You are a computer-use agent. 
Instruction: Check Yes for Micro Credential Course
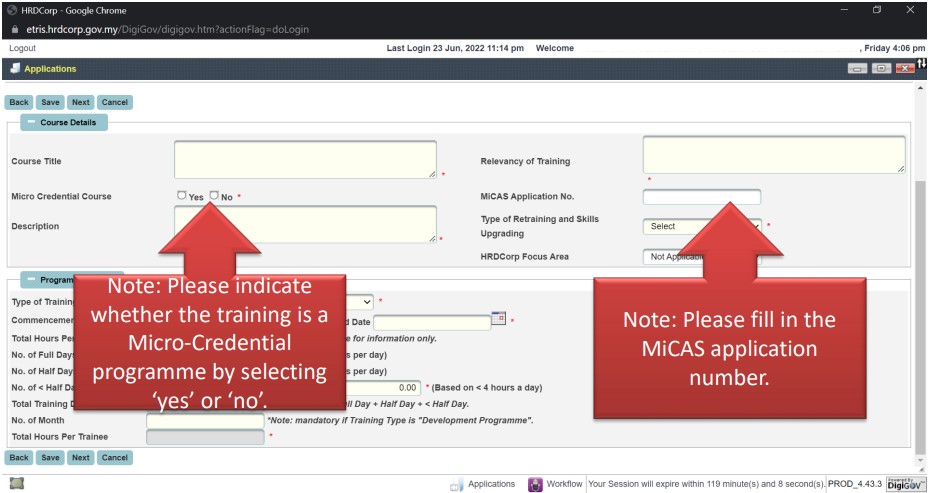pyautogui.click(x=181, y=196)
